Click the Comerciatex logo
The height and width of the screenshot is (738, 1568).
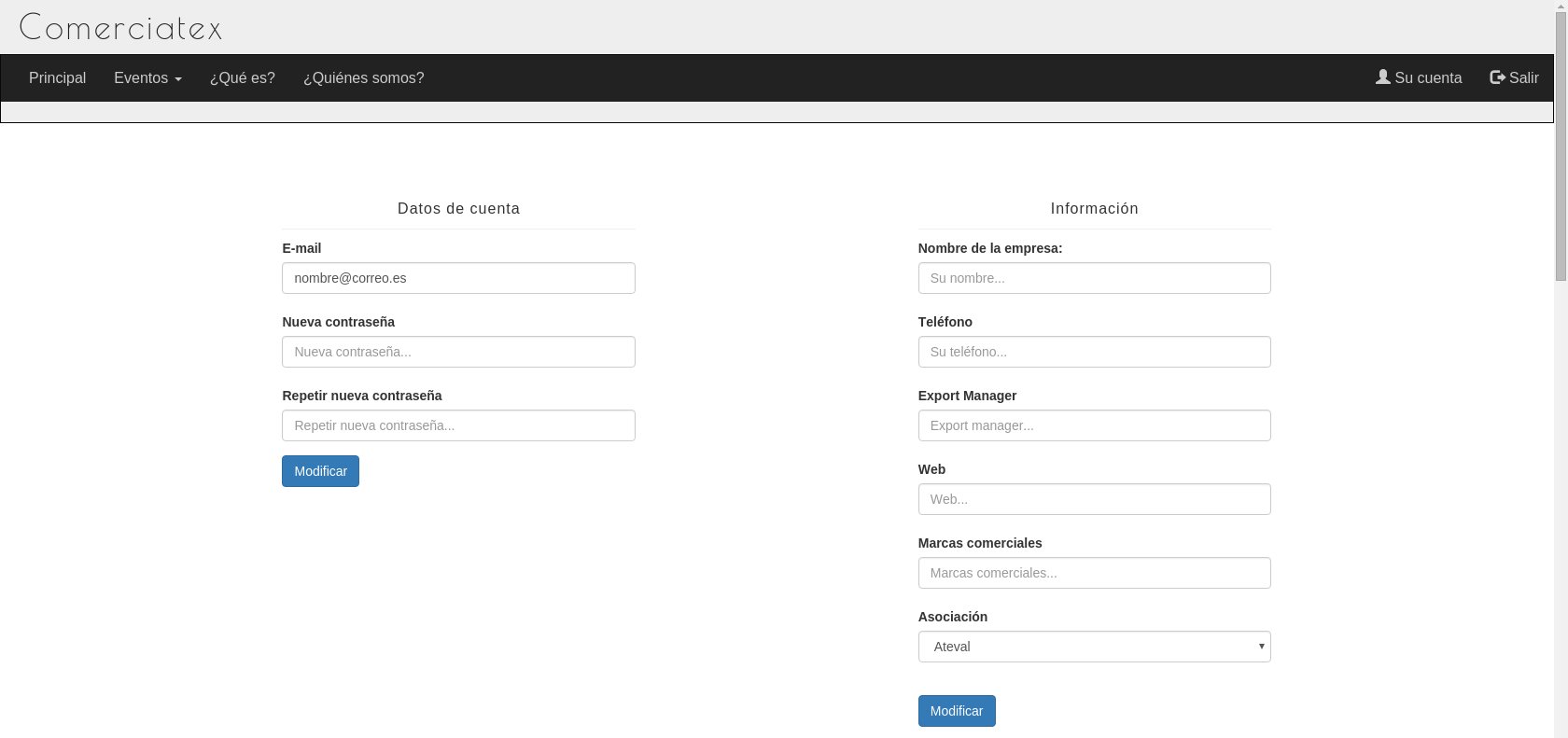[120, 28]
